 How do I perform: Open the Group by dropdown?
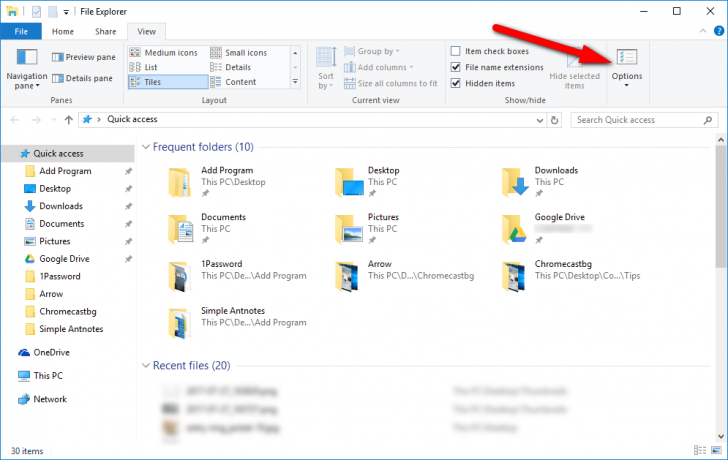pos(371,51)
